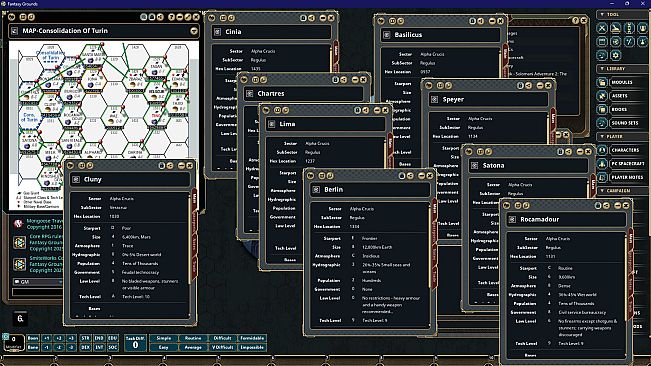This screenshot has height=366, width=651.
Task: Toggle lock icon on Basilicus window
Action: [x=472, y=21]
